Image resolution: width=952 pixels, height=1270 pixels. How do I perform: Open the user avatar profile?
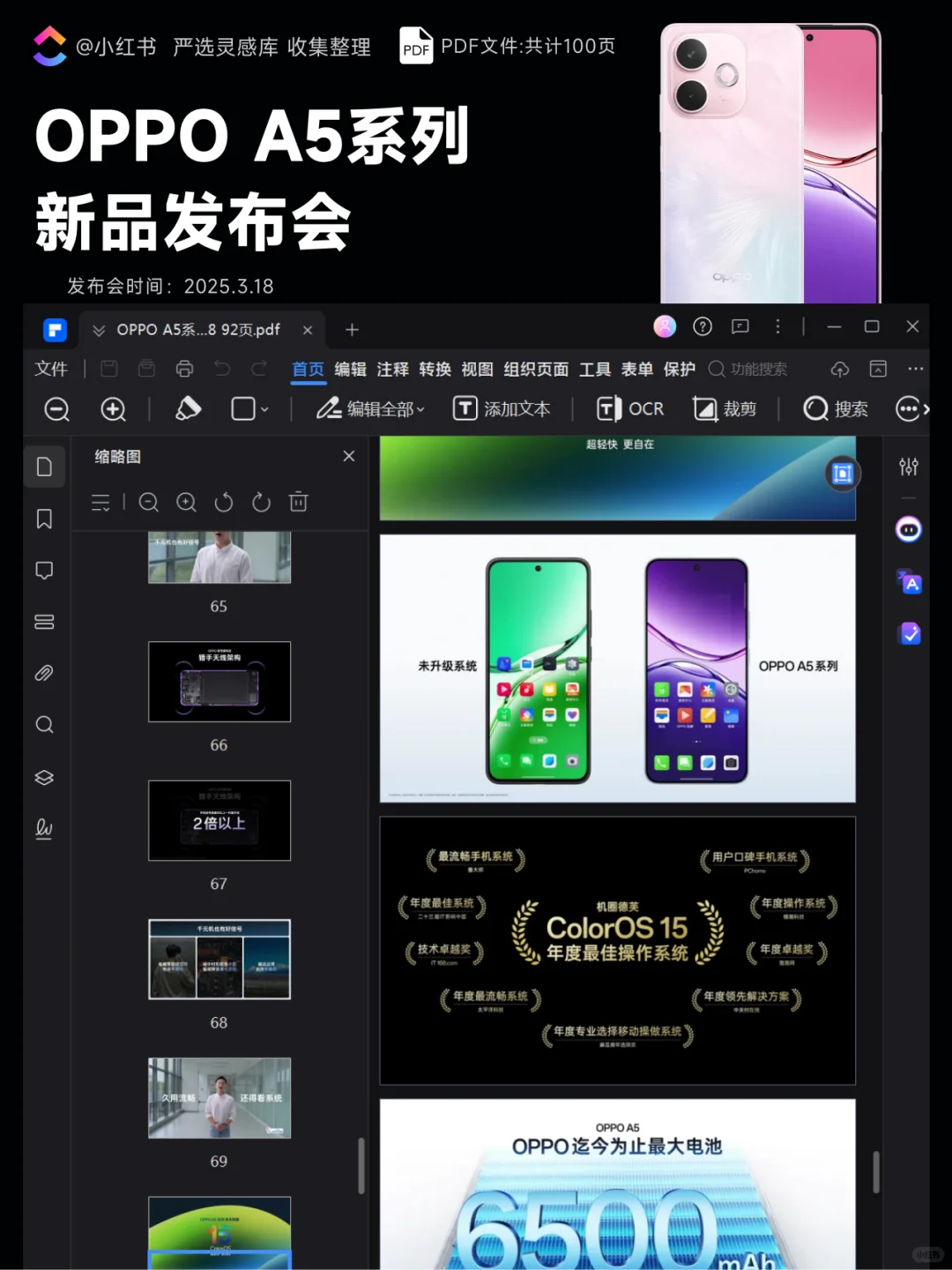pyautogui.click(x=665, y=327)
